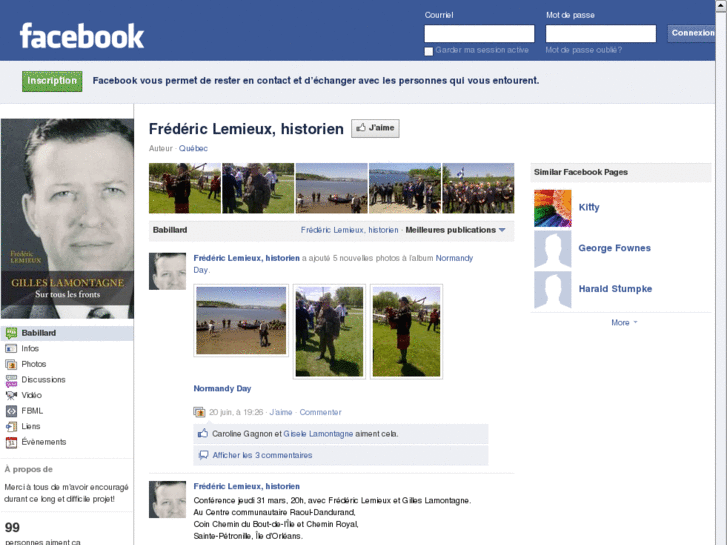Image resolution: width=727 pixels, height=545 pixels.
Task: Click the Facebook logo
Action: coord(82,36)
